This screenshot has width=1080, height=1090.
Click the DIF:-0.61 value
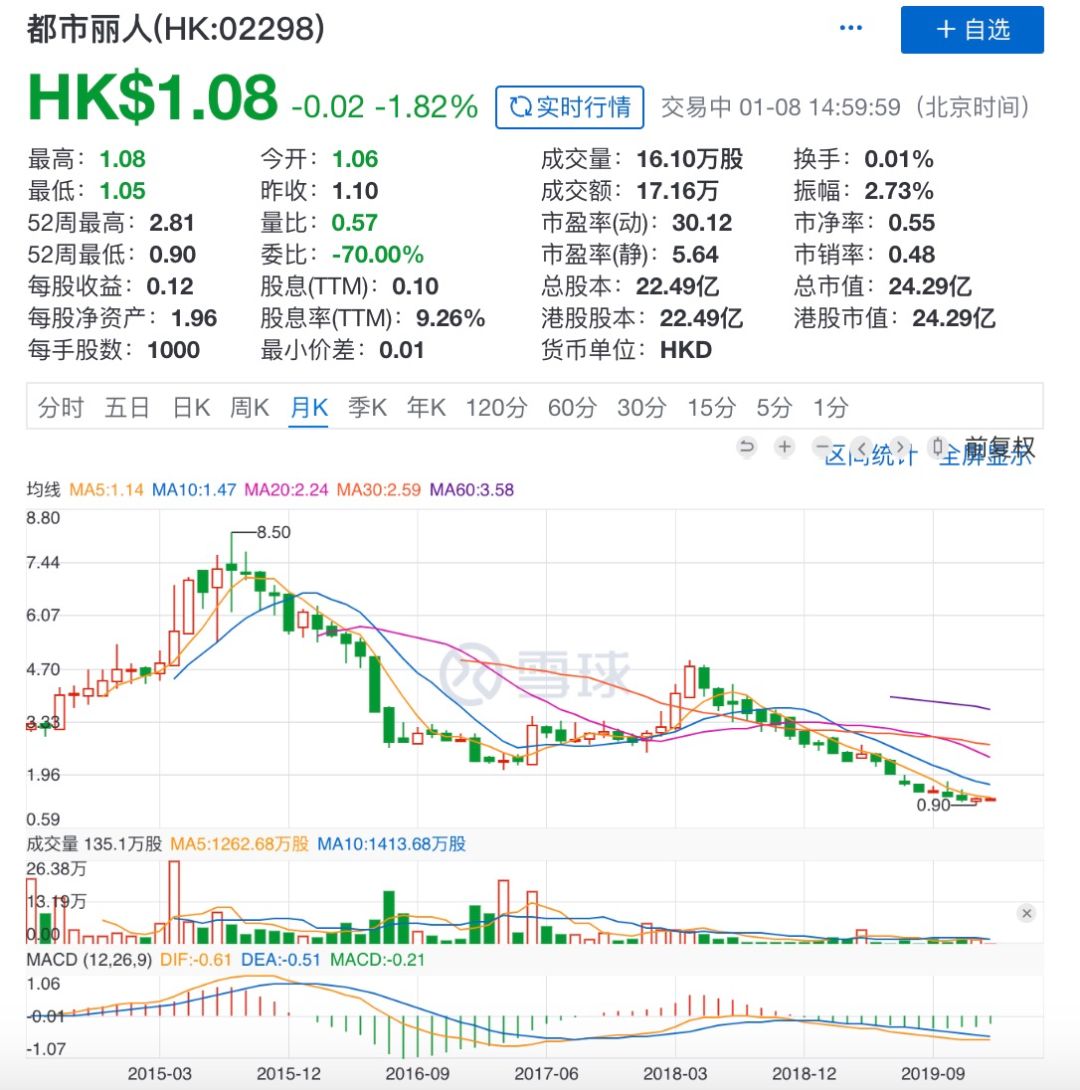(x=195, y=960)
